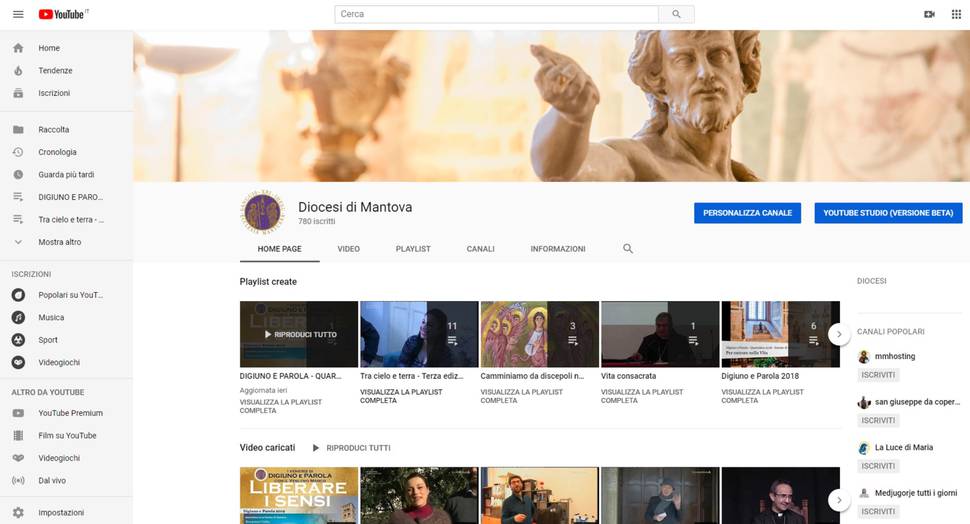Viewport: 970px width, 524px height.
Task: Open the YouTube apps grid
Action: pos(956,14)
